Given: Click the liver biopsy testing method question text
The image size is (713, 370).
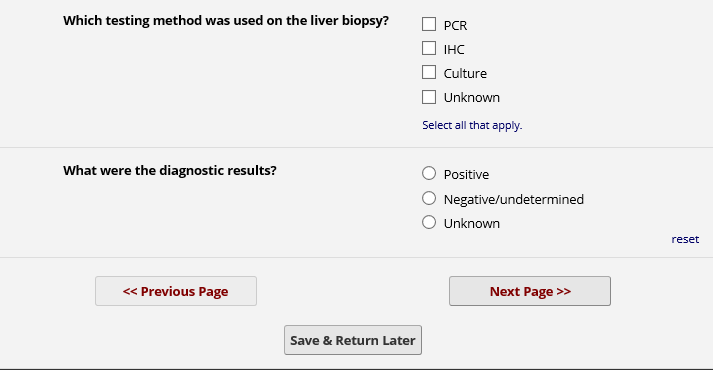Looking at the screenshot, I should pos(226,21).
